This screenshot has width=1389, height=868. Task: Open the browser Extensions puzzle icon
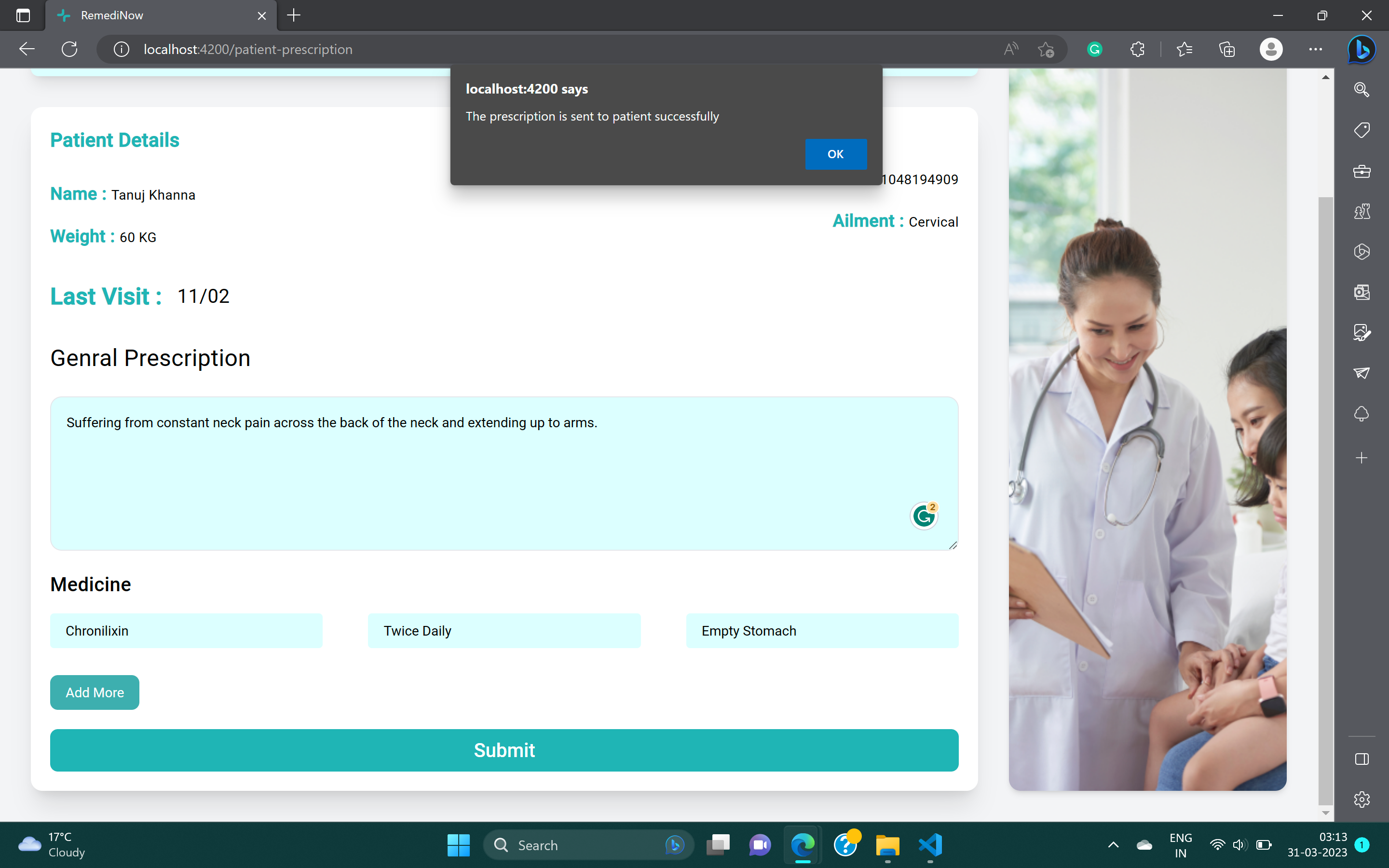(1137, 49)
